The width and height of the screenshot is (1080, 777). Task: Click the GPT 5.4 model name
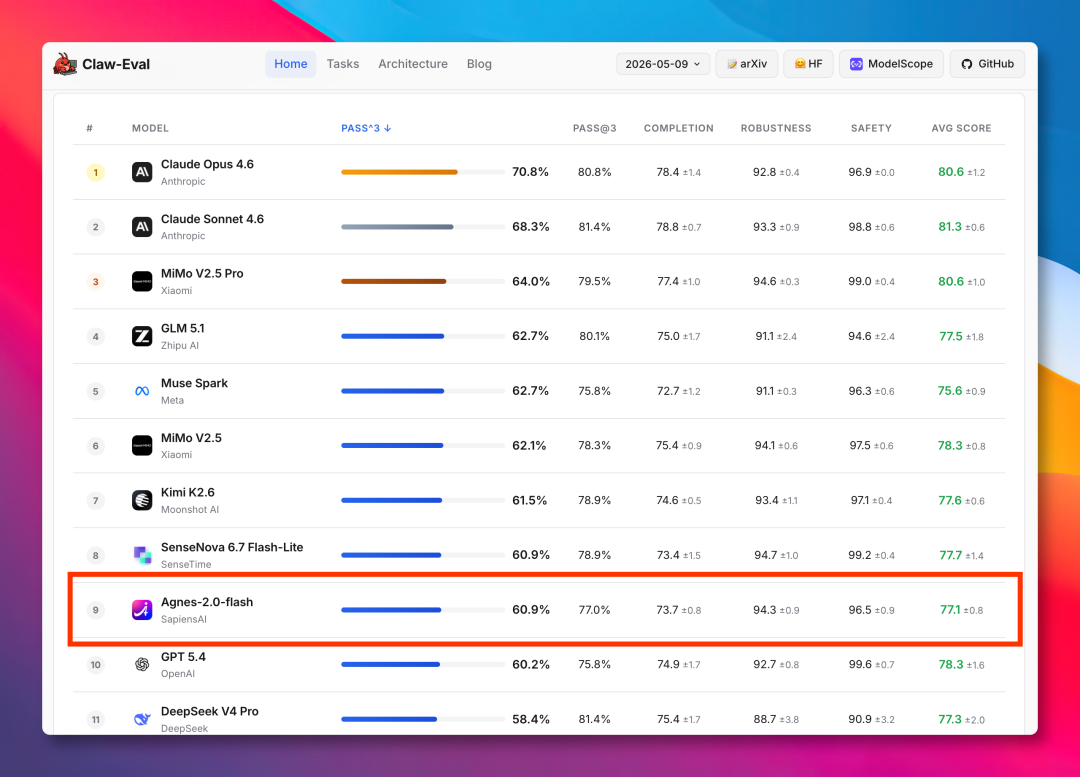point(183,657)
